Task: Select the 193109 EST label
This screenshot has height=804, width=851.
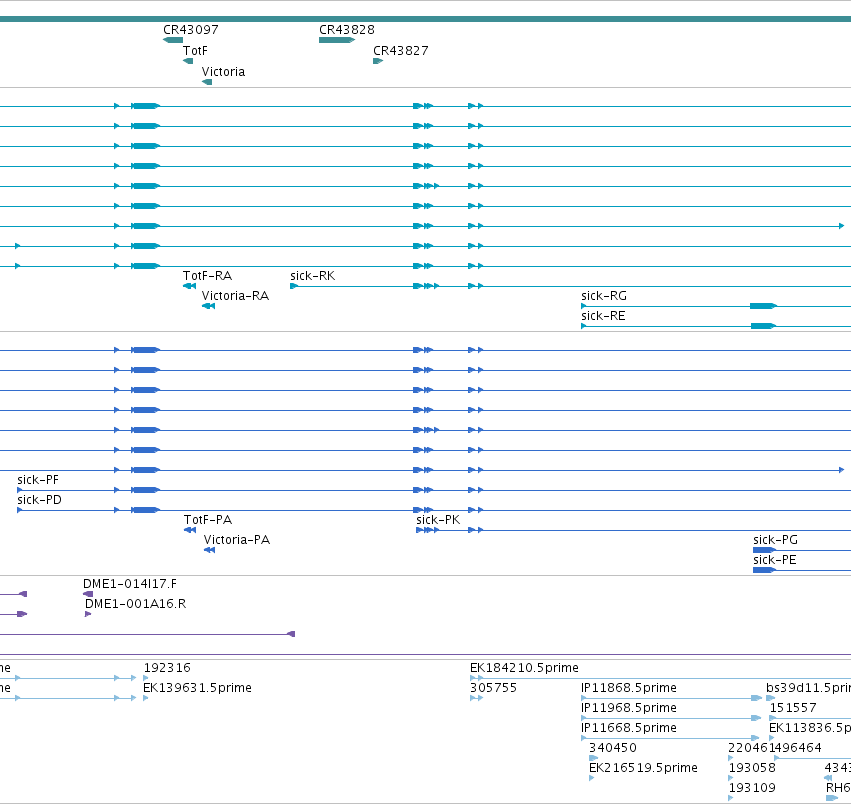Action: (752, 788)
